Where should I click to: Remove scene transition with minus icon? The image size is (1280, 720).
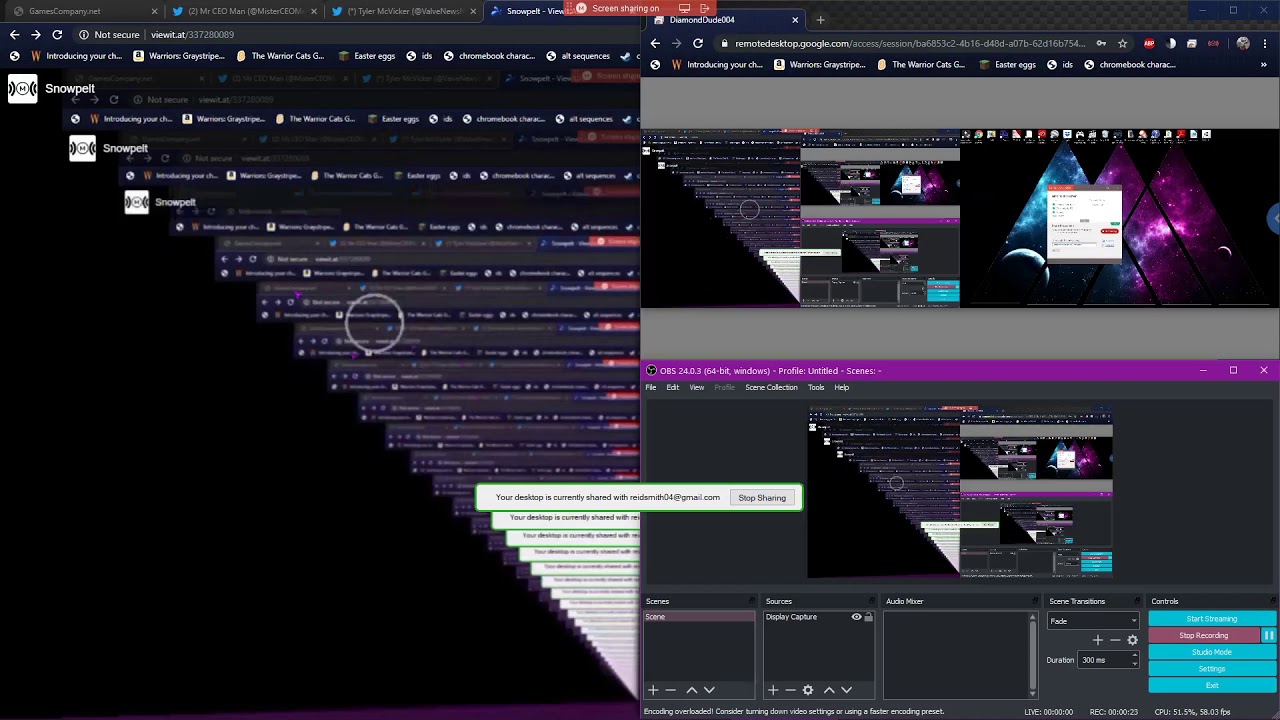[1115, 640]
